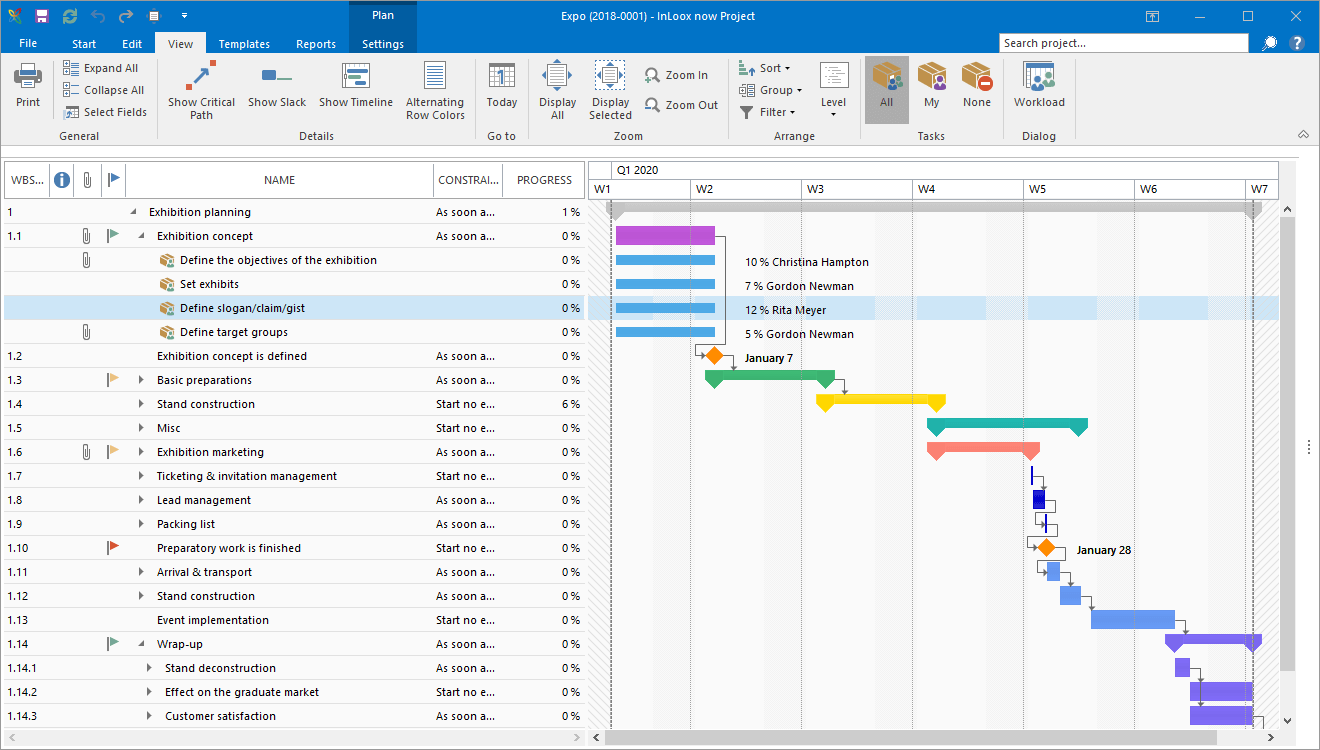Image resolution: width=1320 pixels, height=750 pixels.
Task: Open the File menu
Action: (28, 44)
